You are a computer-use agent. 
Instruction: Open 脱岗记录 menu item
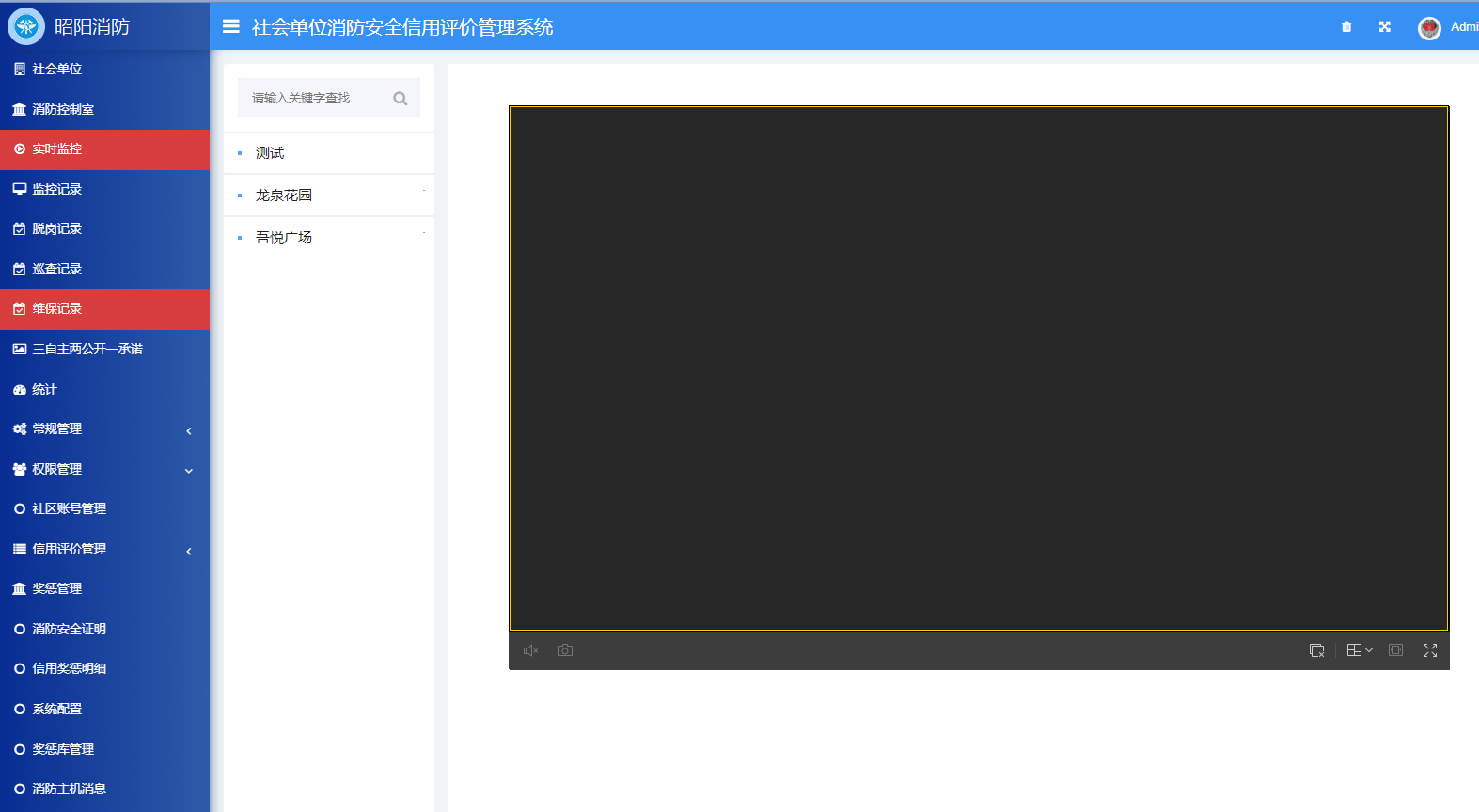[x=104, y=228]
